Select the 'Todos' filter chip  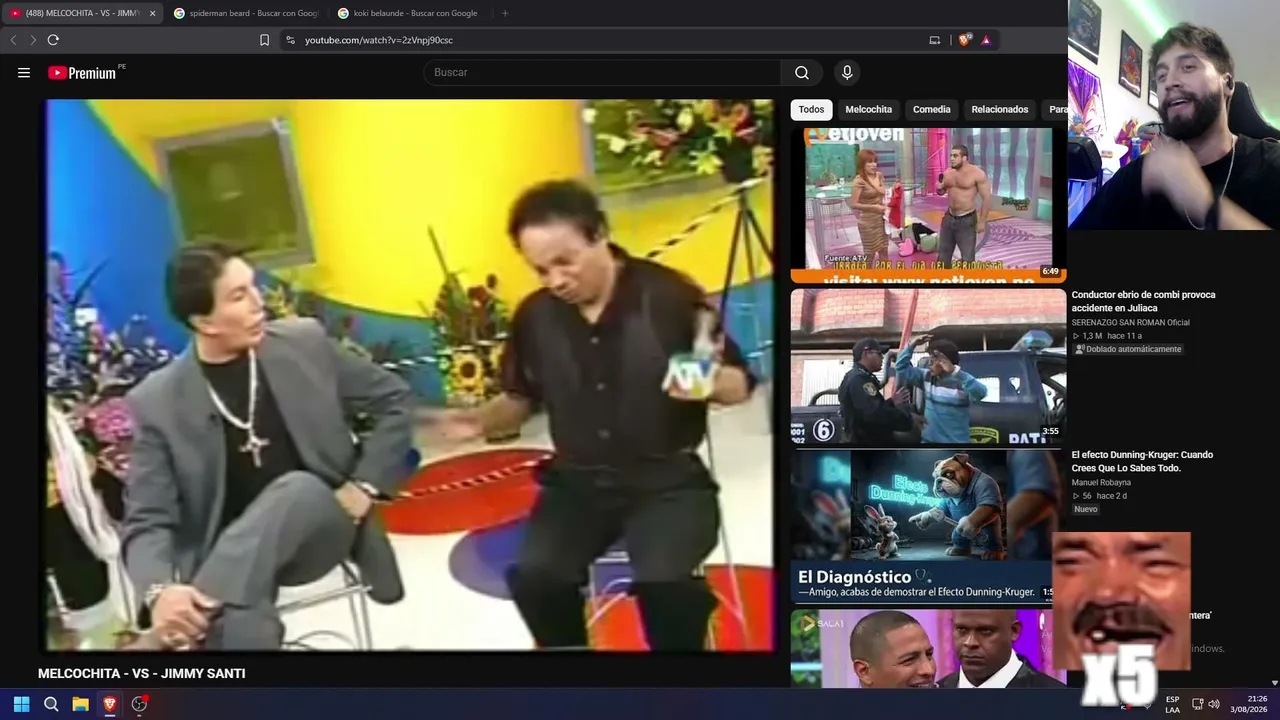coord(812,109)
